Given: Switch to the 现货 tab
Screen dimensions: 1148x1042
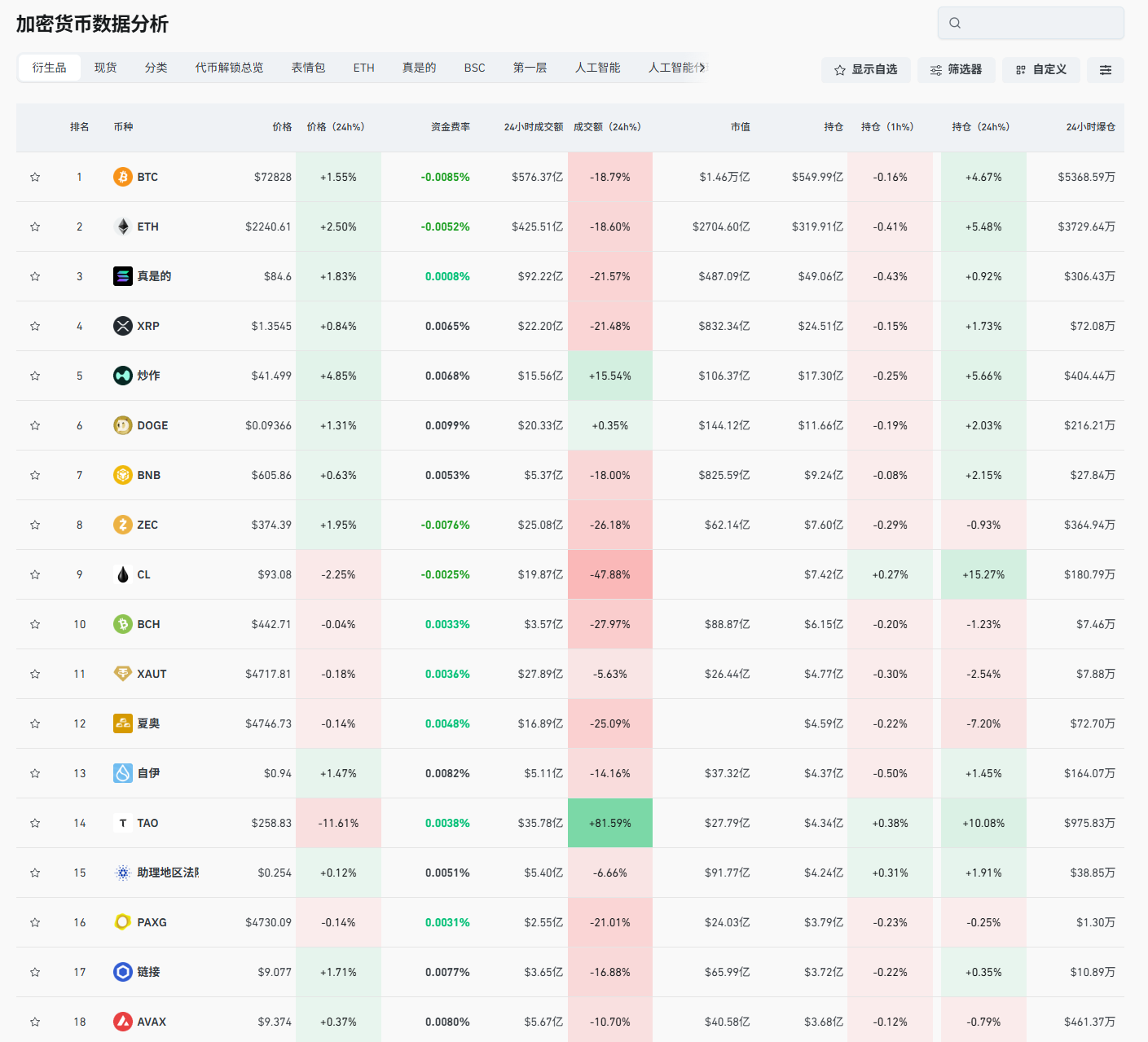Looking at the screenshot, I should 105,68.
